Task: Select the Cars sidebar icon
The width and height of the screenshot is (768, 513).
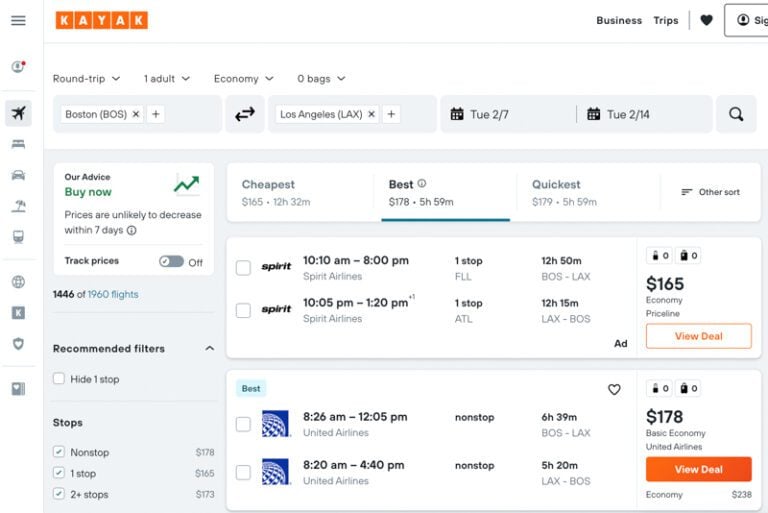Action: pos(19,175)
